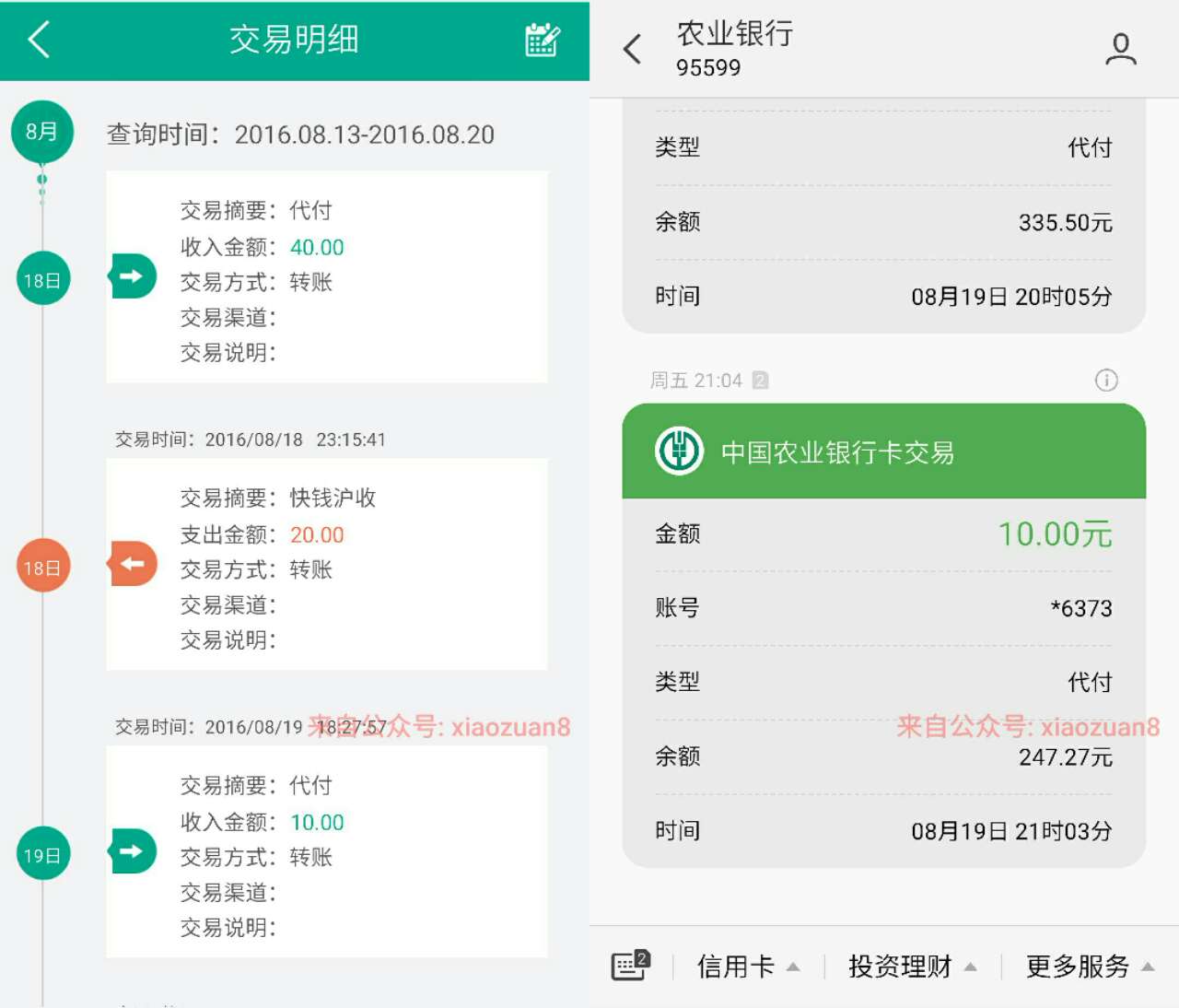Tap the 农业银行 logo in card header
Image resolution: width=1179 pixels, height=1008 pixels.
679,451
